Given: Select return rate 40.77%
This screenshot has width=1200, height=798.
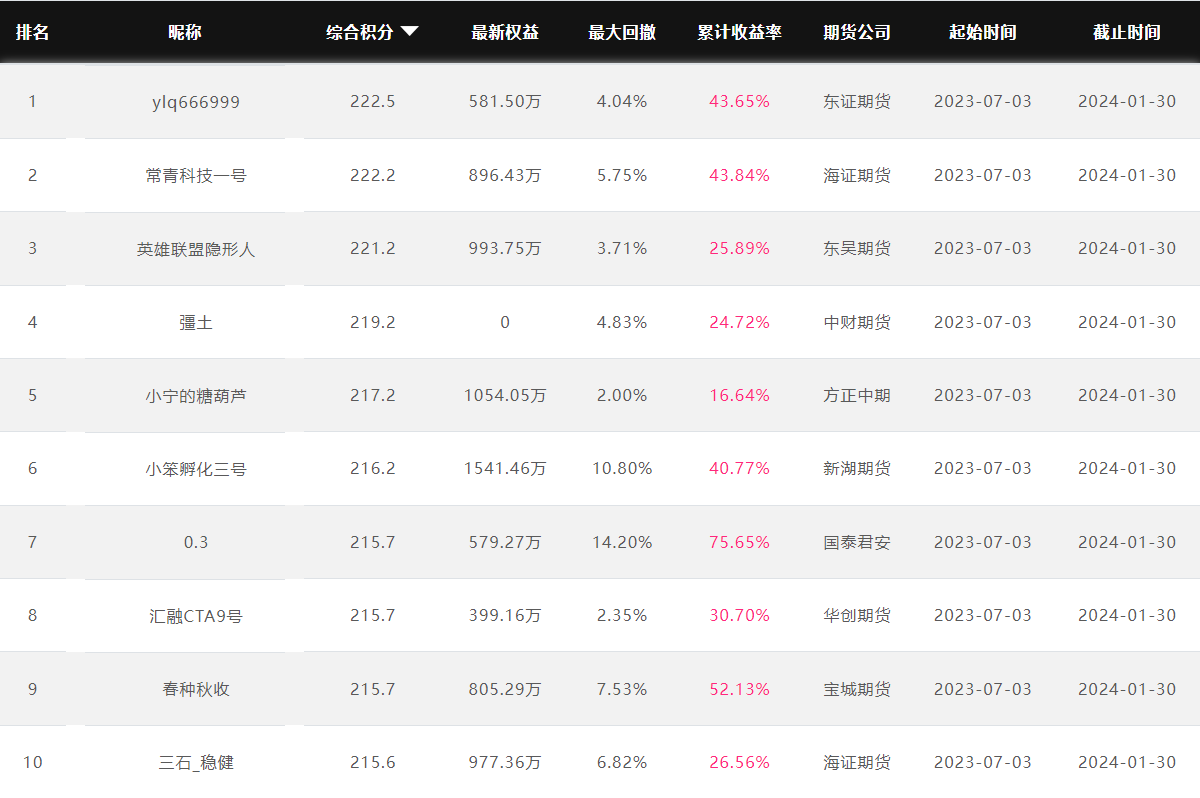Looking at the screenshot, I should (740, 468).
